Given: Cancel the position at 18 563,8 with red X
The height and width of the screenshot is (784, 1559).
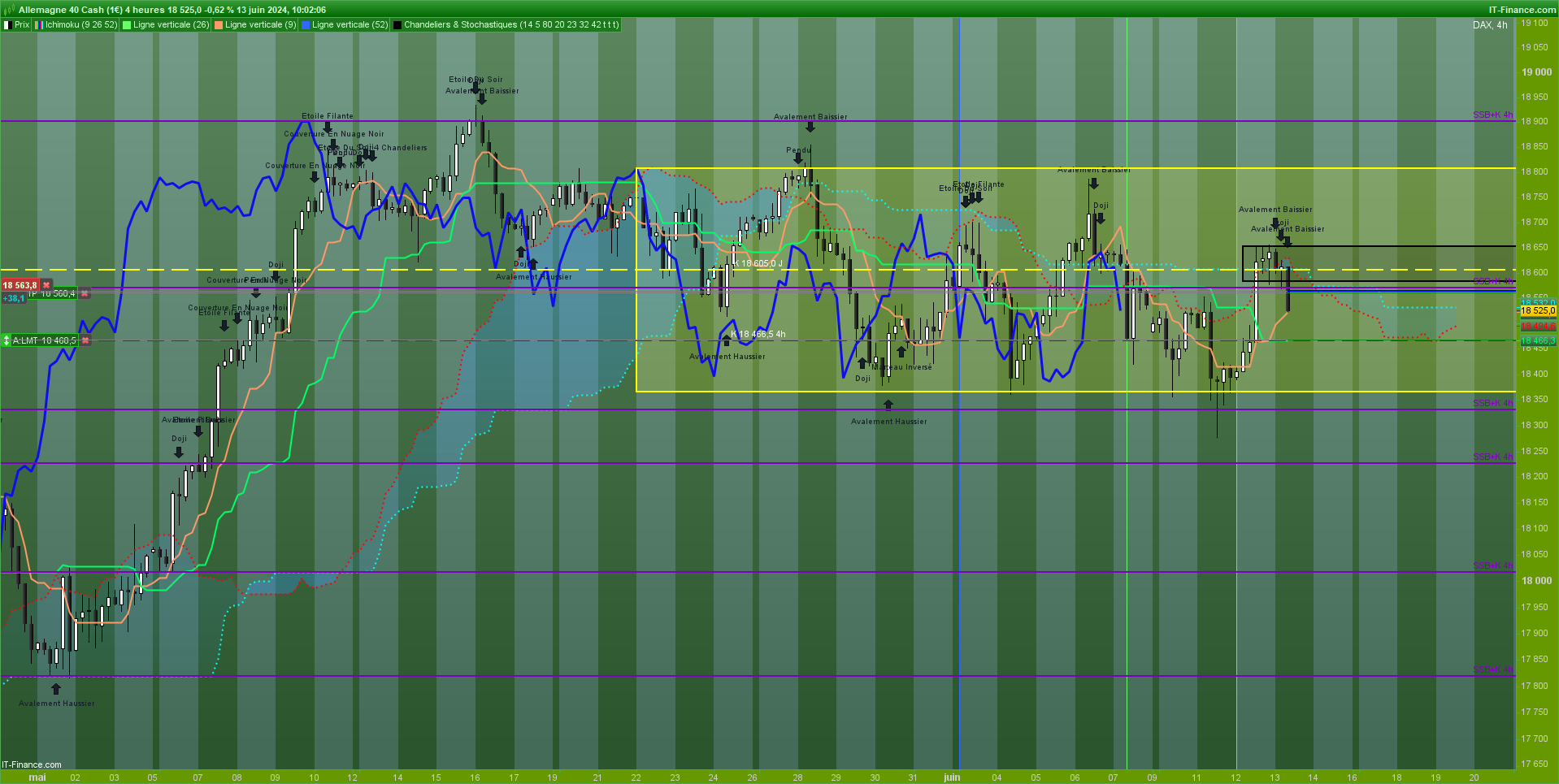Looking at the screenshot, I should coord(47,285).
